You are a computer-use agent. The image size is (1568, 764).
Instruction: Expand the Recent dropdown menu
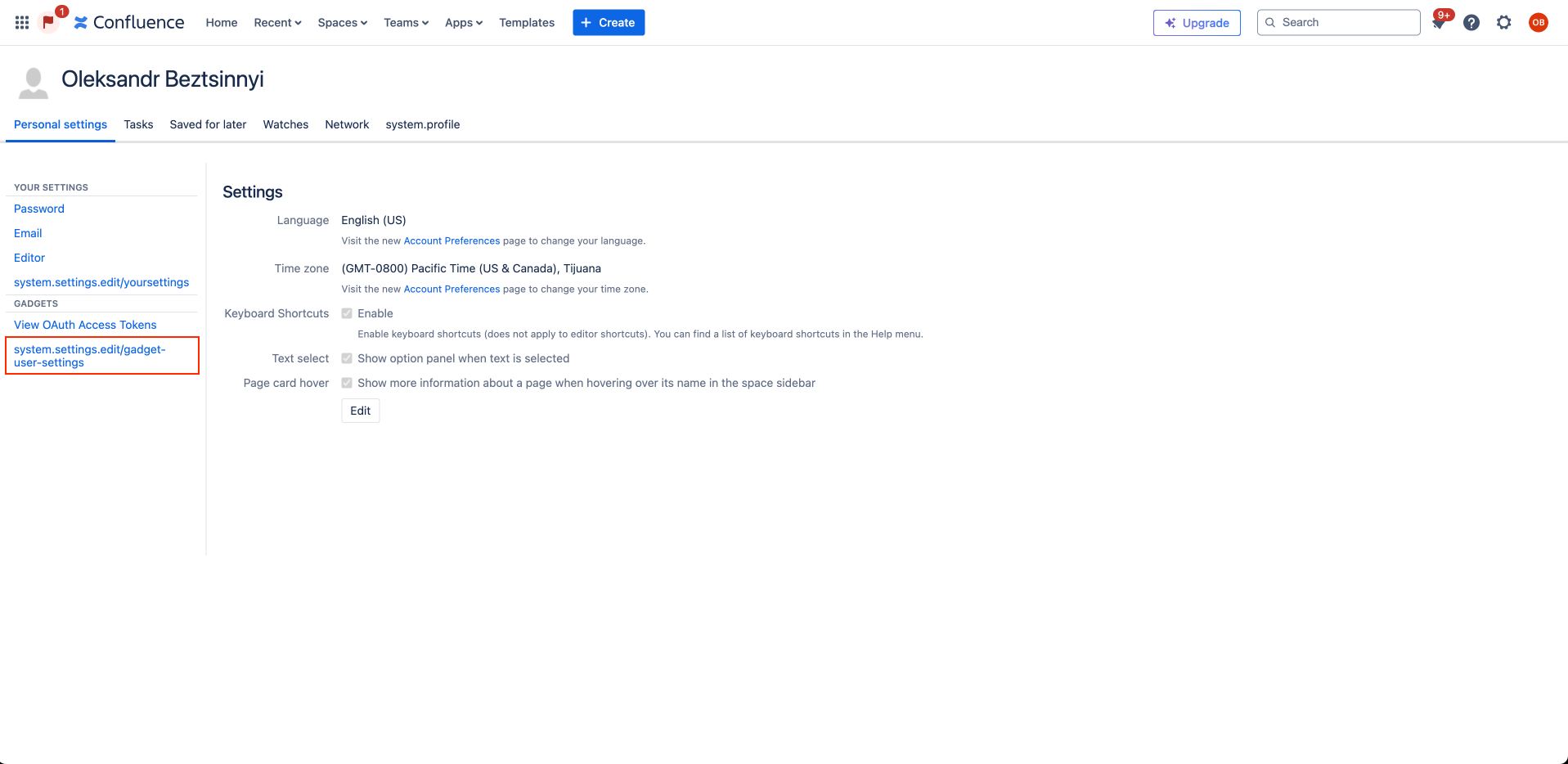point(277,22)
